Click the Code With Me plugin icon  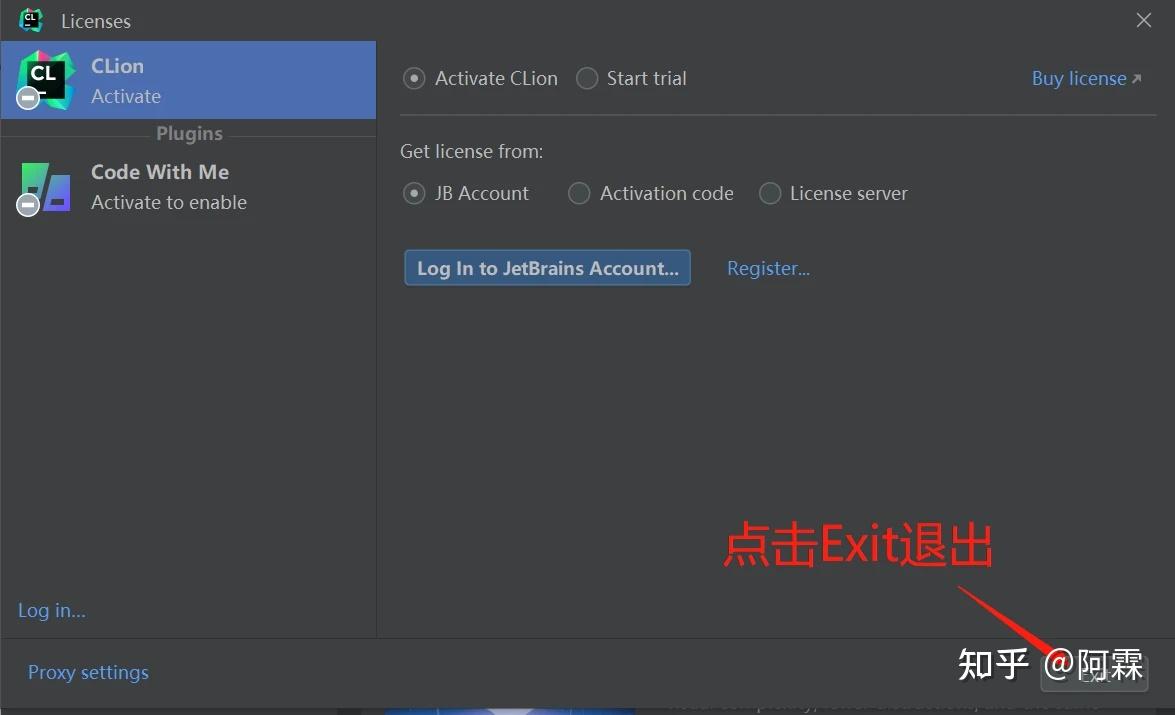point(44,186)
